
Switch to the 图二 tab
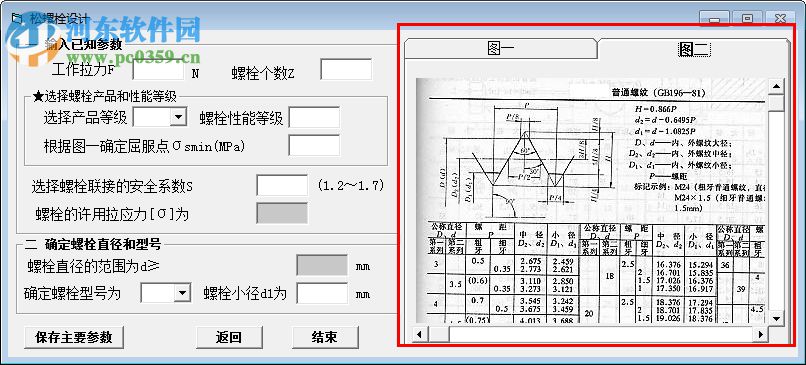(694, 49)
